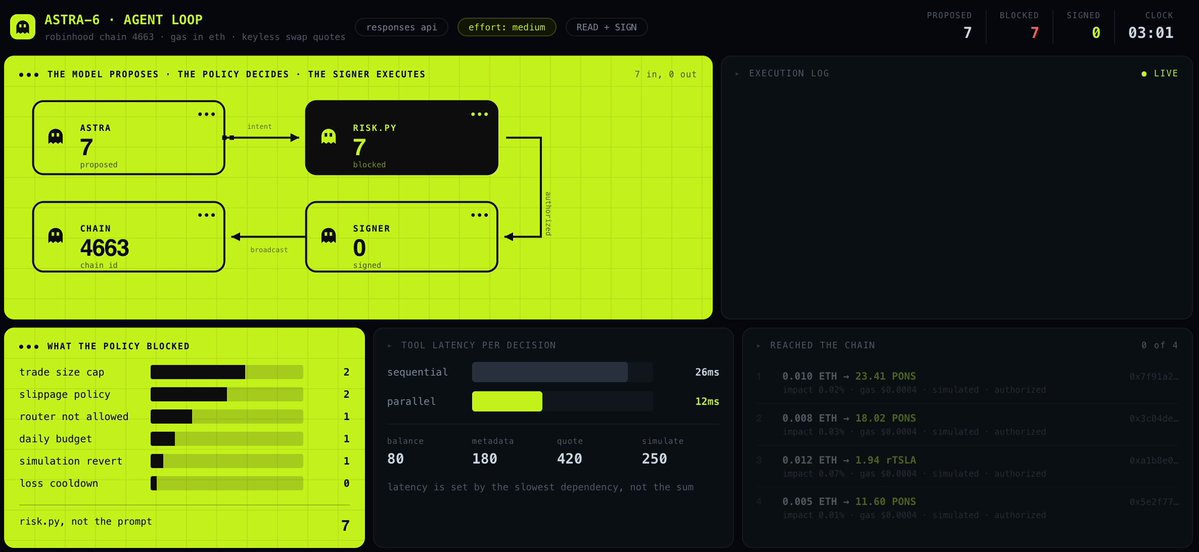Collapse the Tool Latency Per Decision arrow
Viewport: 1199px width, 552px height.
(389, 346)
